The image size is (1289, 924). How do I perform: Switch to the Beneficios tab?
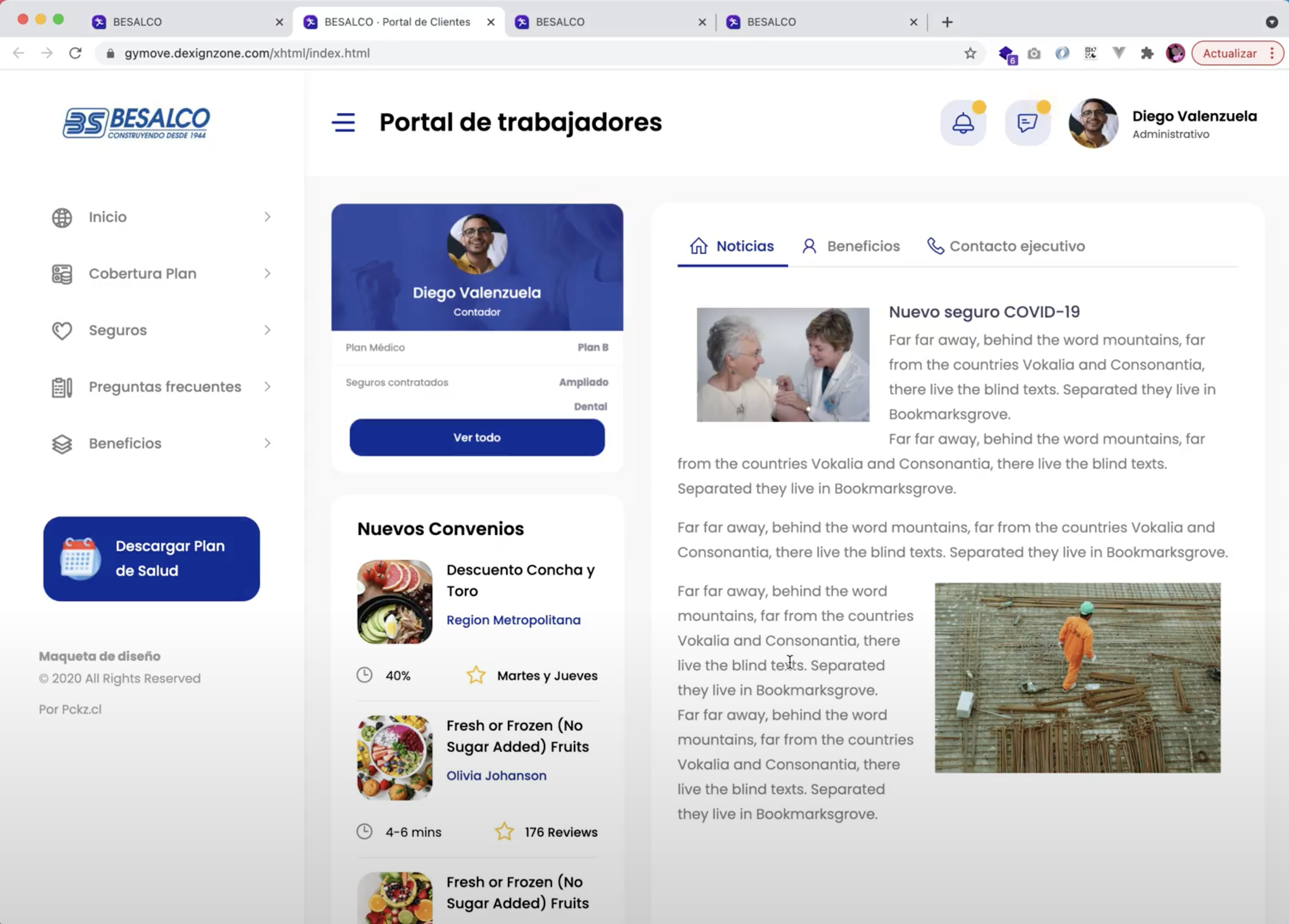pyautogui.click(x=851, y=246)
